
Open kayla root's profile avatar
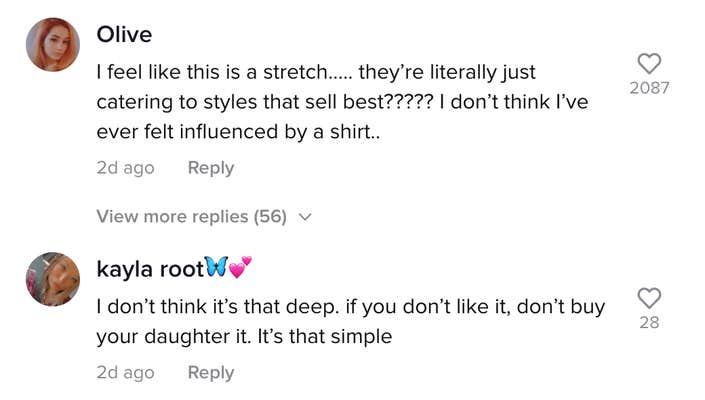point(53,278)
